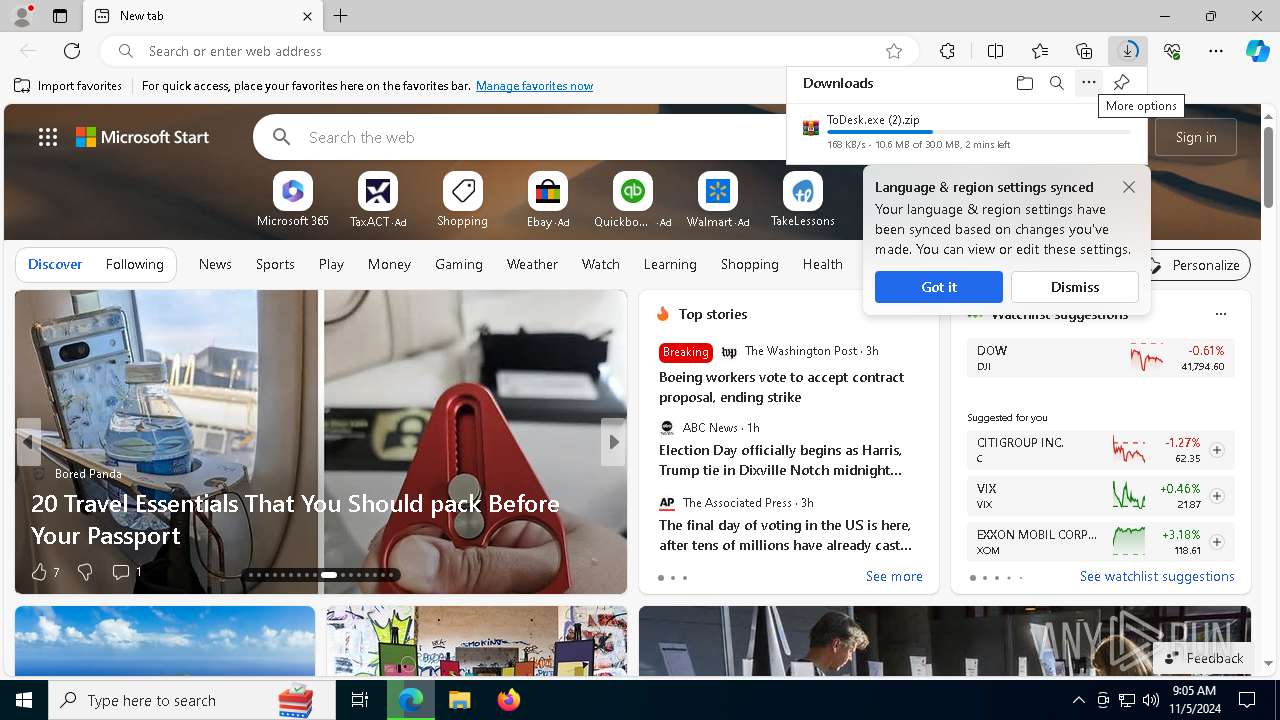Open TakeLessons quick link
Viewport: 1280px width, 720px height.
pos(802,200)
